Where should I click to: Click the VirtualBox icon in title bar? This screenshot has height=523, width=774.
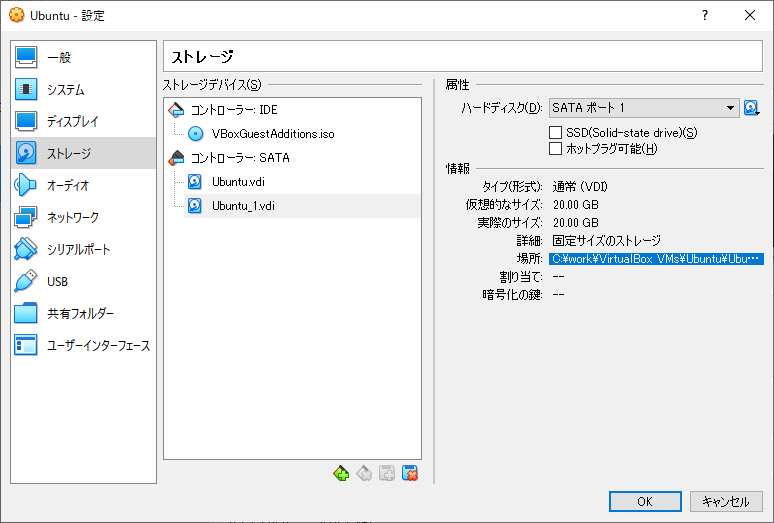pyautogui.click(x=17, y=15)
